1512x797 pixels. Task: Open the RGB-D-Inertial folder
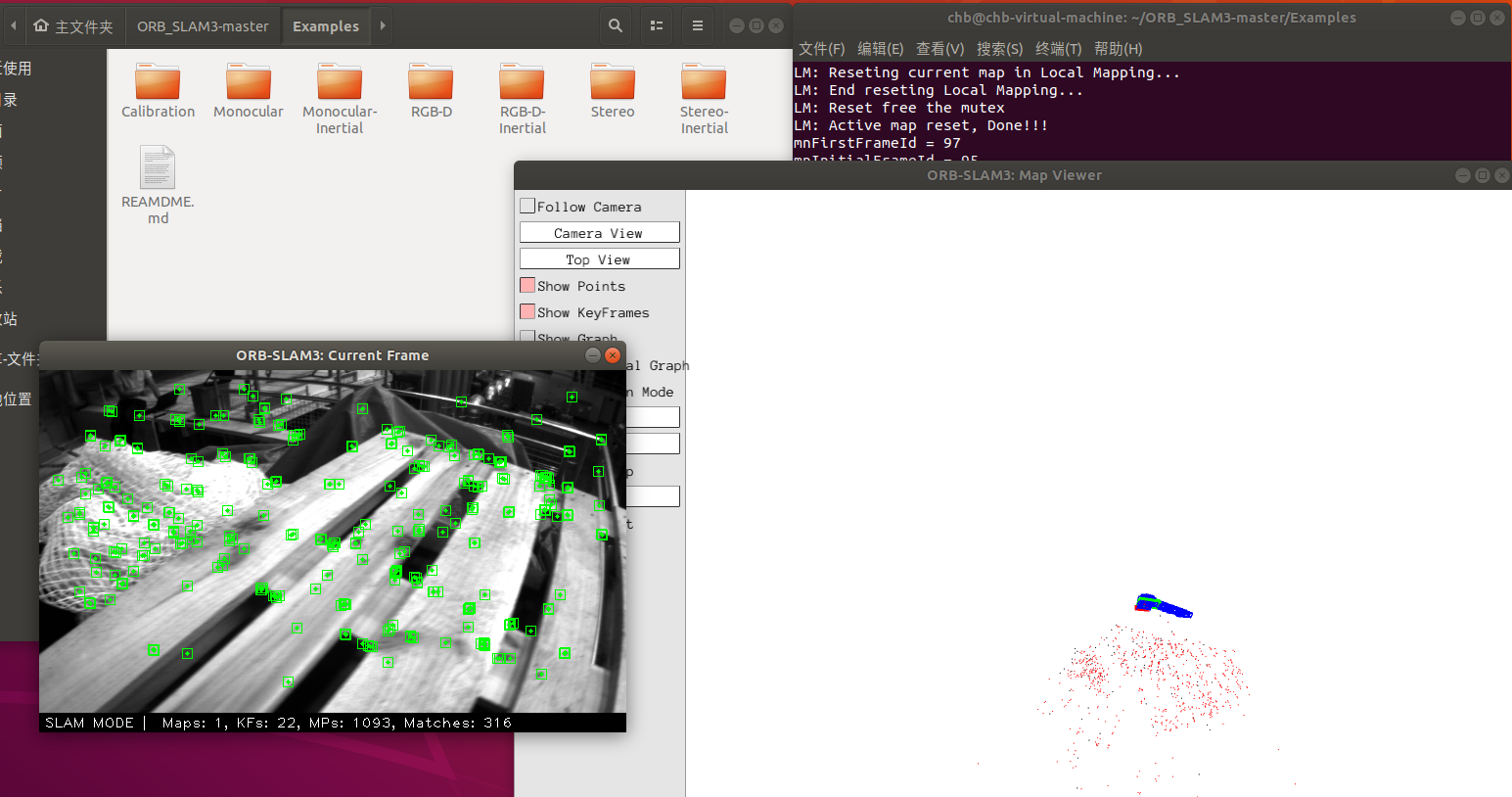click(522, 98)
